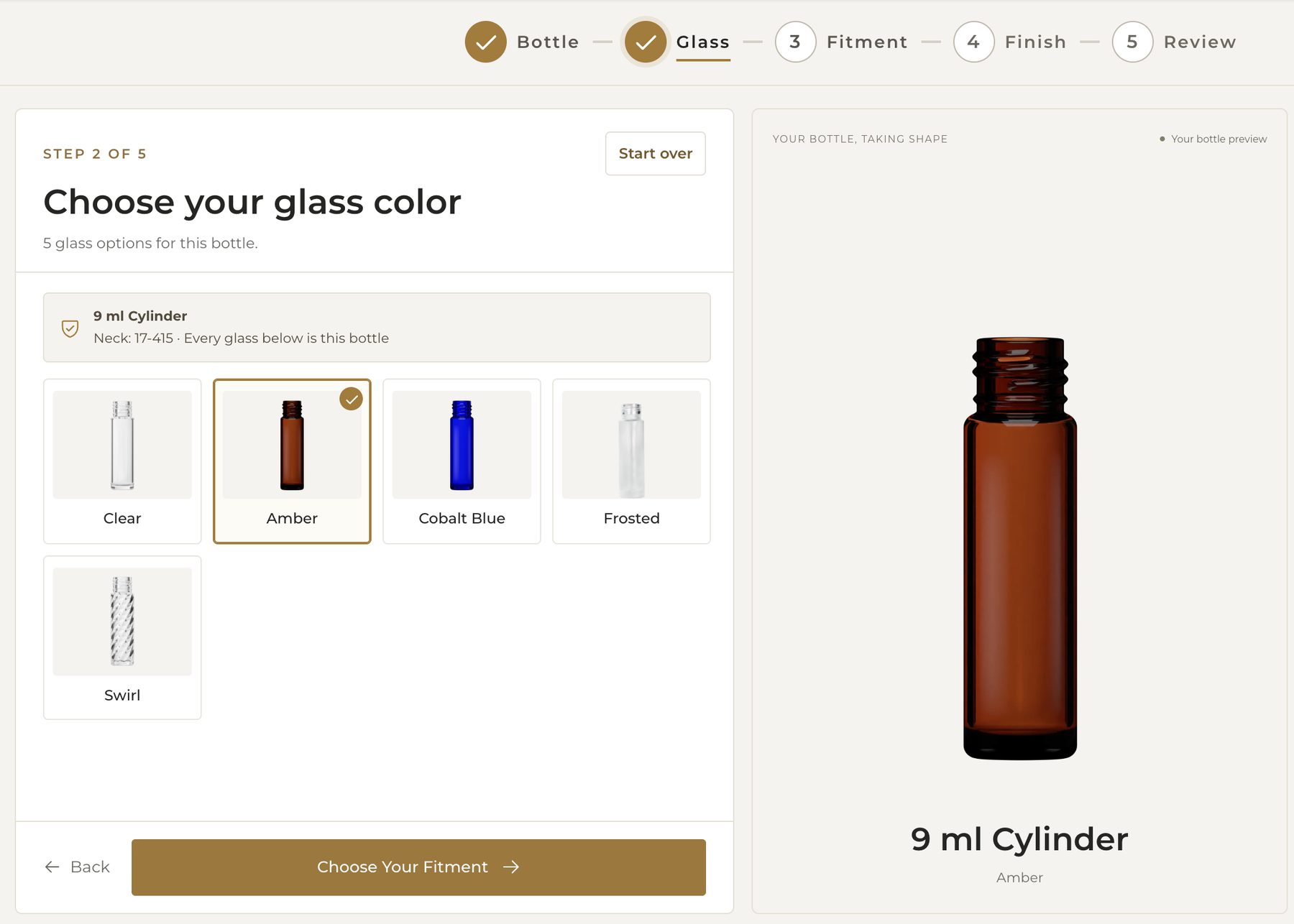Click the Clear bottle thumbnail image
The width and height of the screenshot is (1294, 924).
click(x=122, y=445)
